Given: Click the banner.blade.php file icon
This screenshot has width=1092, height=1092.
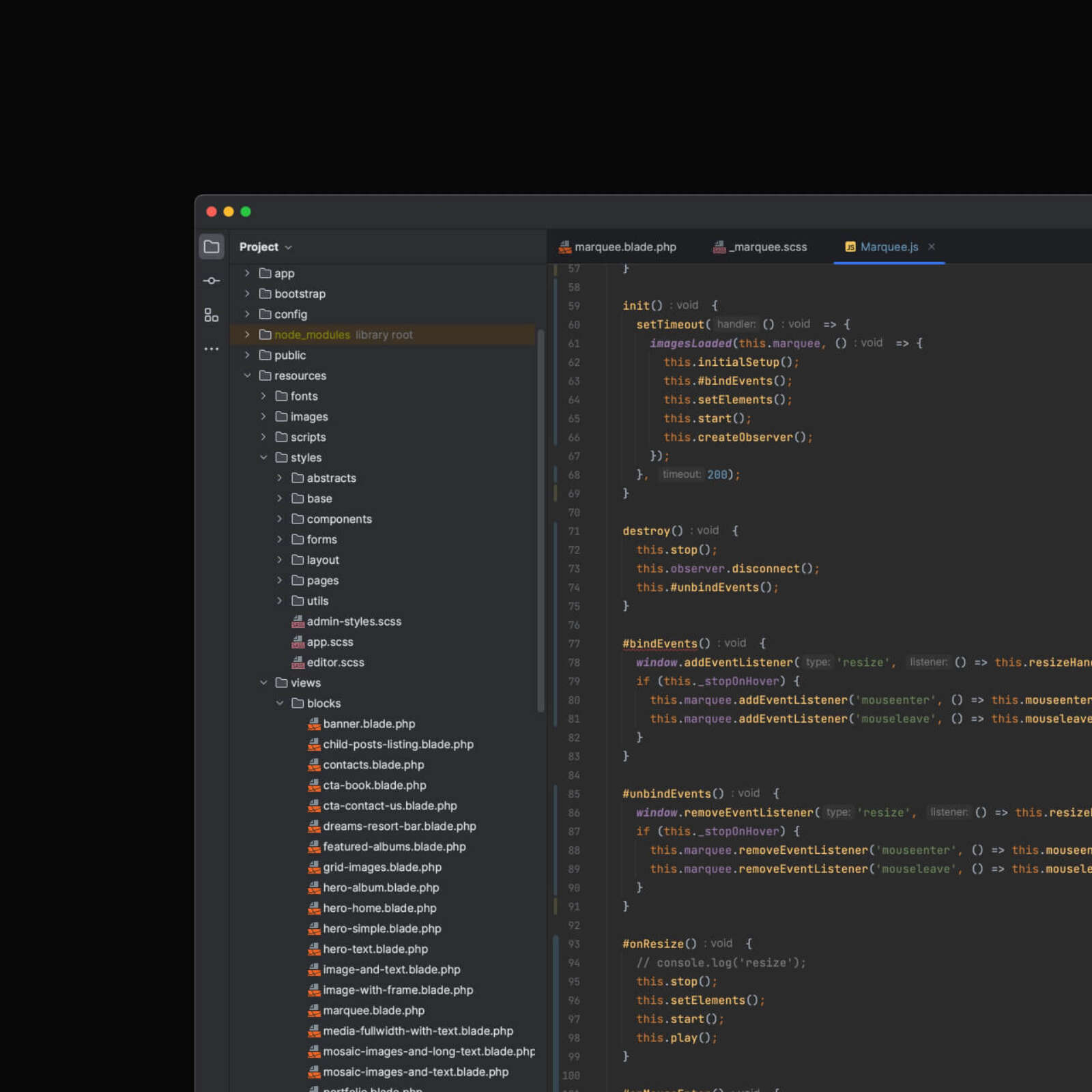Looking at the screenshot, I should tap(314, 723).
